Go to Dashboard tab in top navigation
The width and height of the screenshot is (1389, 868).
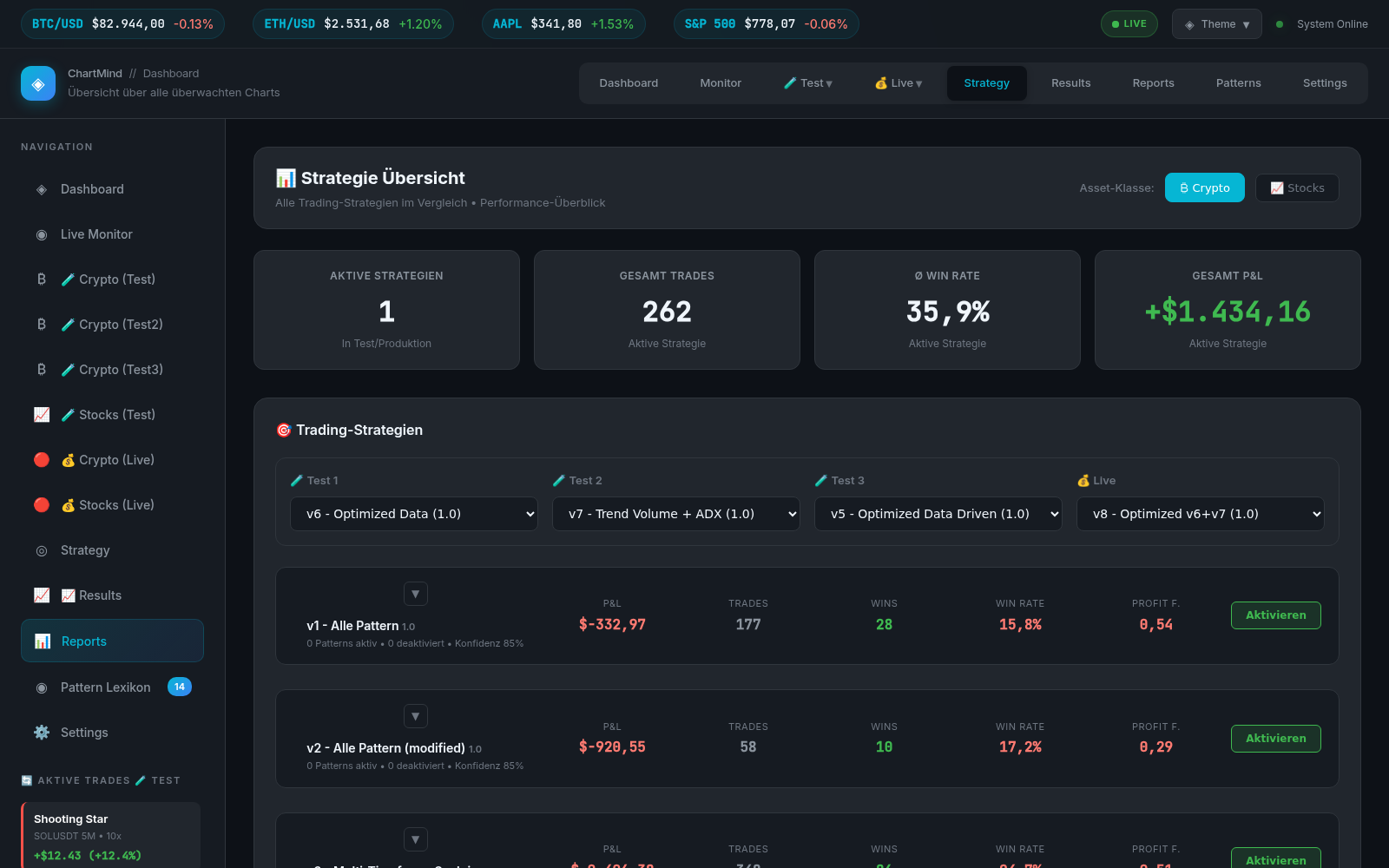pyautogui.click(x=629, y=83)
